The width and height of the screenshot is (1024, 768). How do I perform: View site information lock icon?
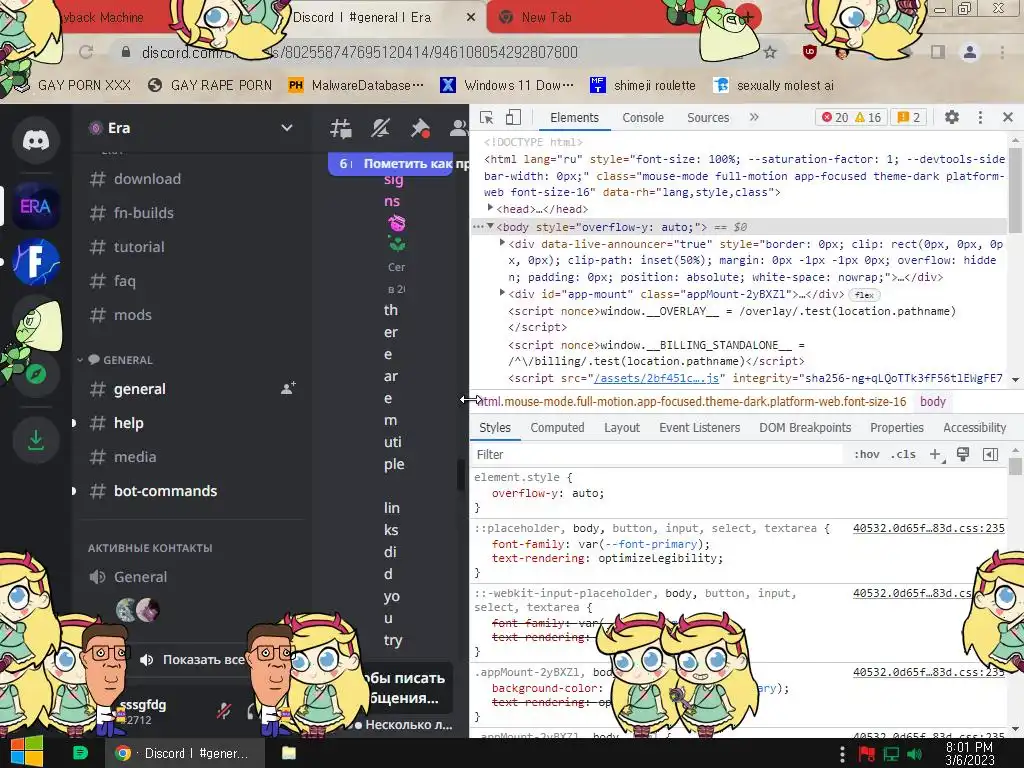point(126,52)
